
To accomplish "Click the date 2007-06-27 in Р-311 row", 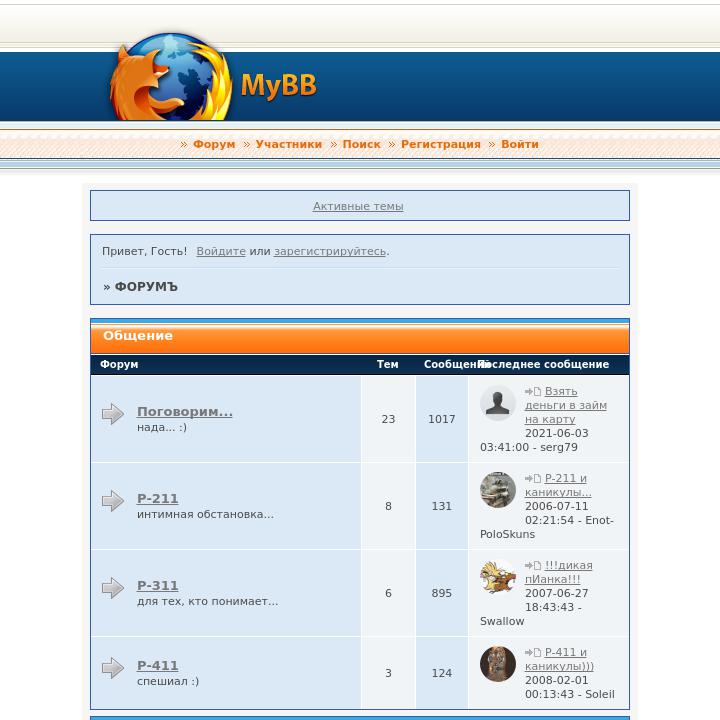I will pyautogui.click(x=557, y=593).
